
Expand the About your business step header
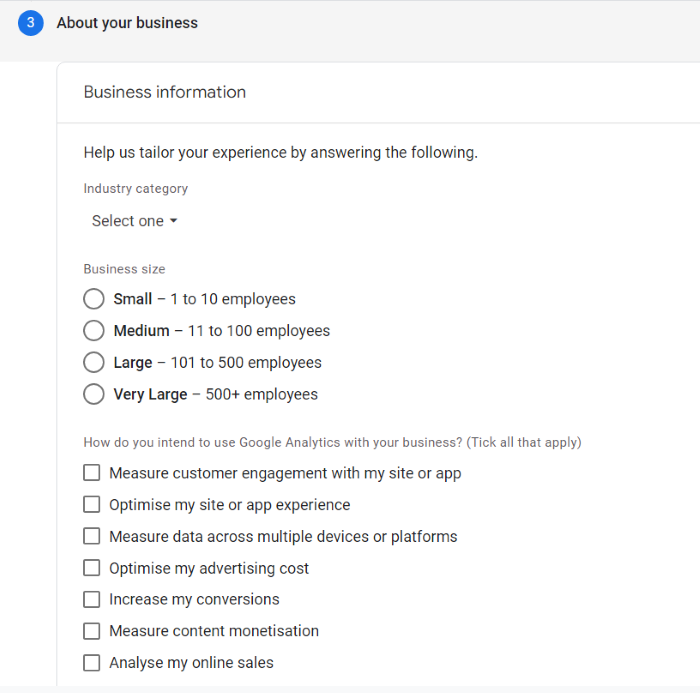[x=127, y=23]
